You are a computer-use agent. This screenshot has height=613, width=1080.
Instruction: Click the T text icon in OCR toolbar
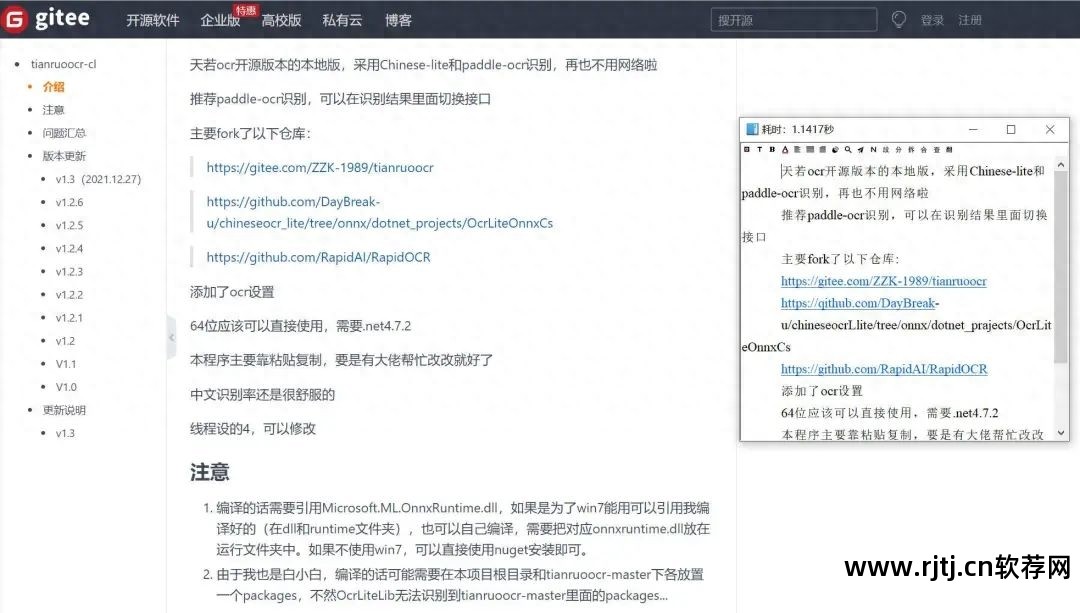[760, 149]
